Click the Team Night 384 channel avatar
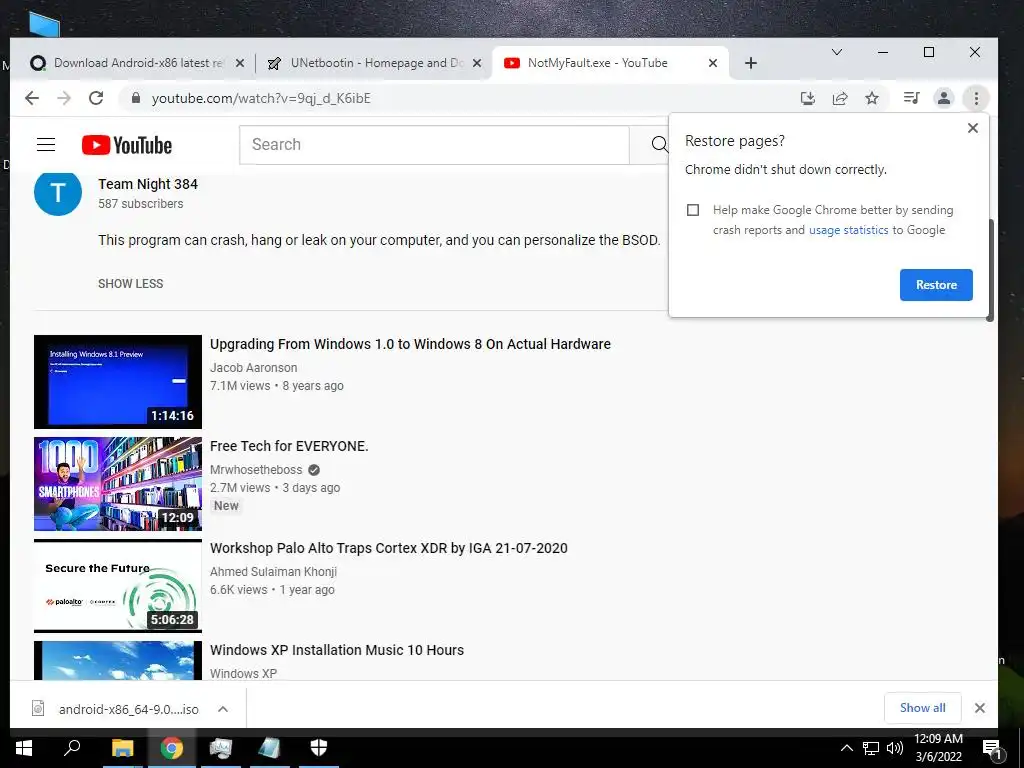The width and height of the screenshot is (1024, 768). pos(58,193)
